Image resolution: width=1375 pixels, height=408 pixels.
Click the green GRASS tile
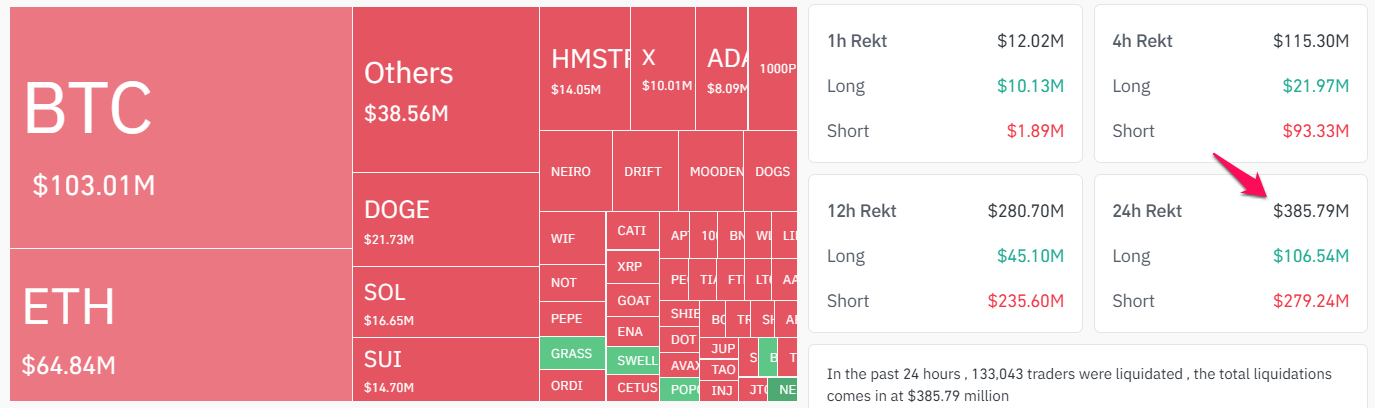572,353
